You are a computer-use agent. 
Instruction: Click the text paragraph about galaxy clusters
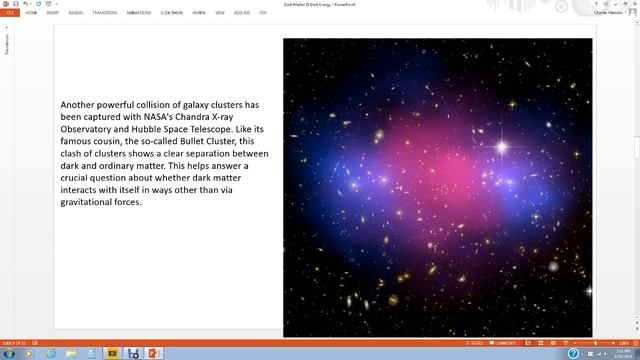(x=164, y=153)
